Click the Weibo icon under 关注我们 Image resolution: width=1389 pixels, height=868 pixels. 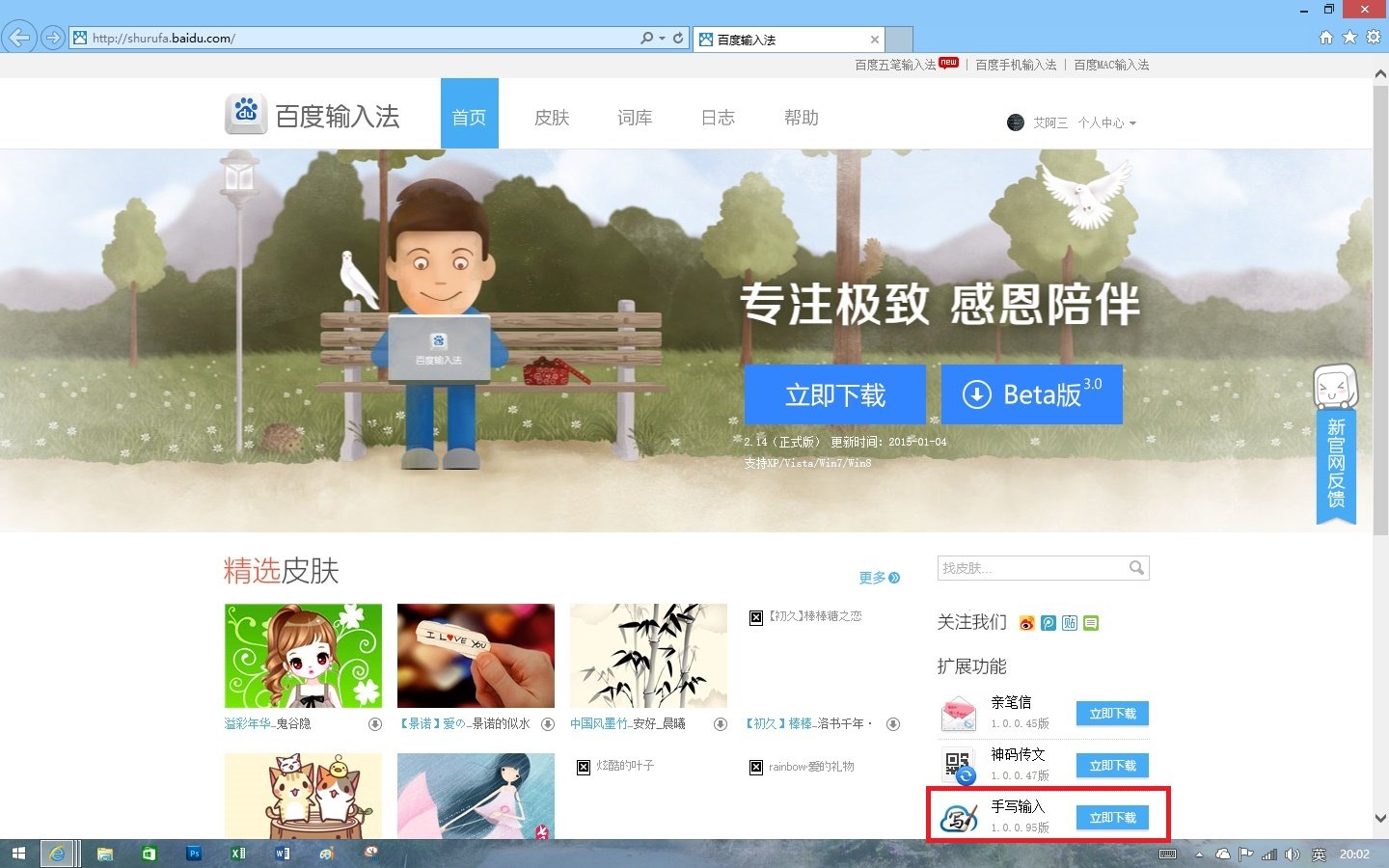tap(1026, 623)
